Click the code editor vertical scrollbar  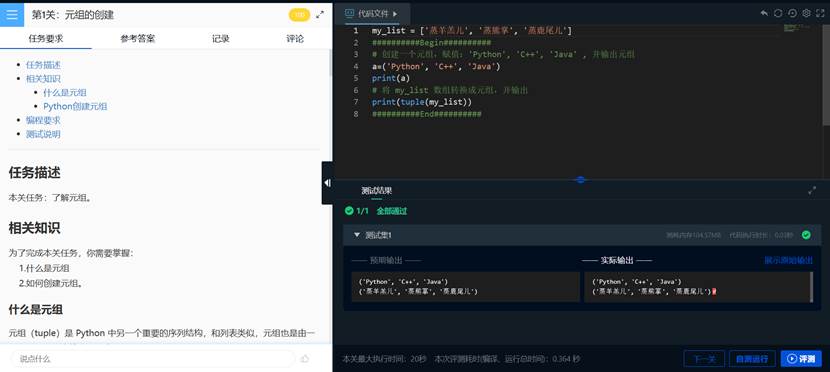click(x=826, y=76)
